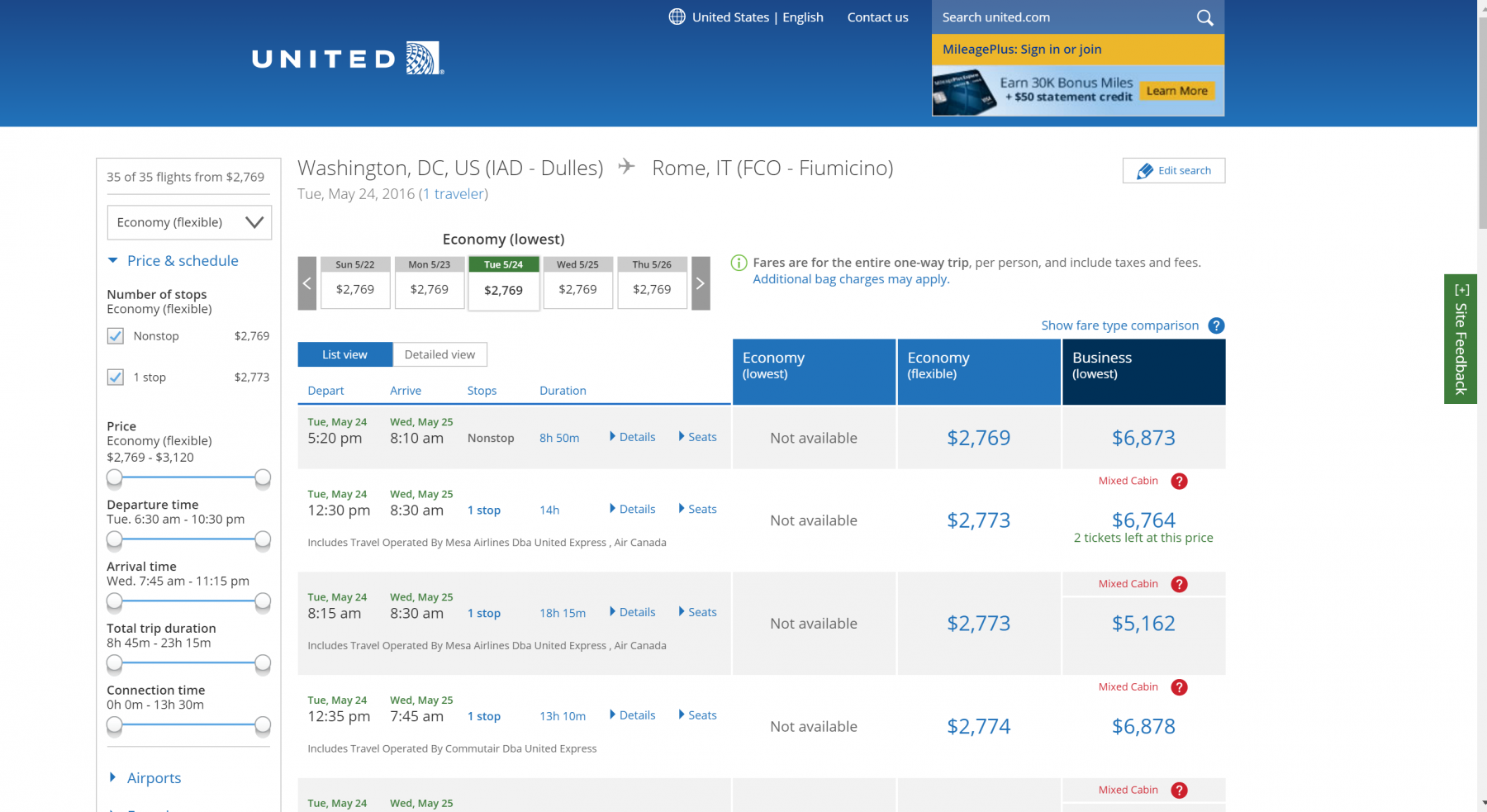Image resolution: width=1487 pixels, height=812 pixels.
Task: Uncheck the Nonstop checkbox
Action: pos(116,336)
